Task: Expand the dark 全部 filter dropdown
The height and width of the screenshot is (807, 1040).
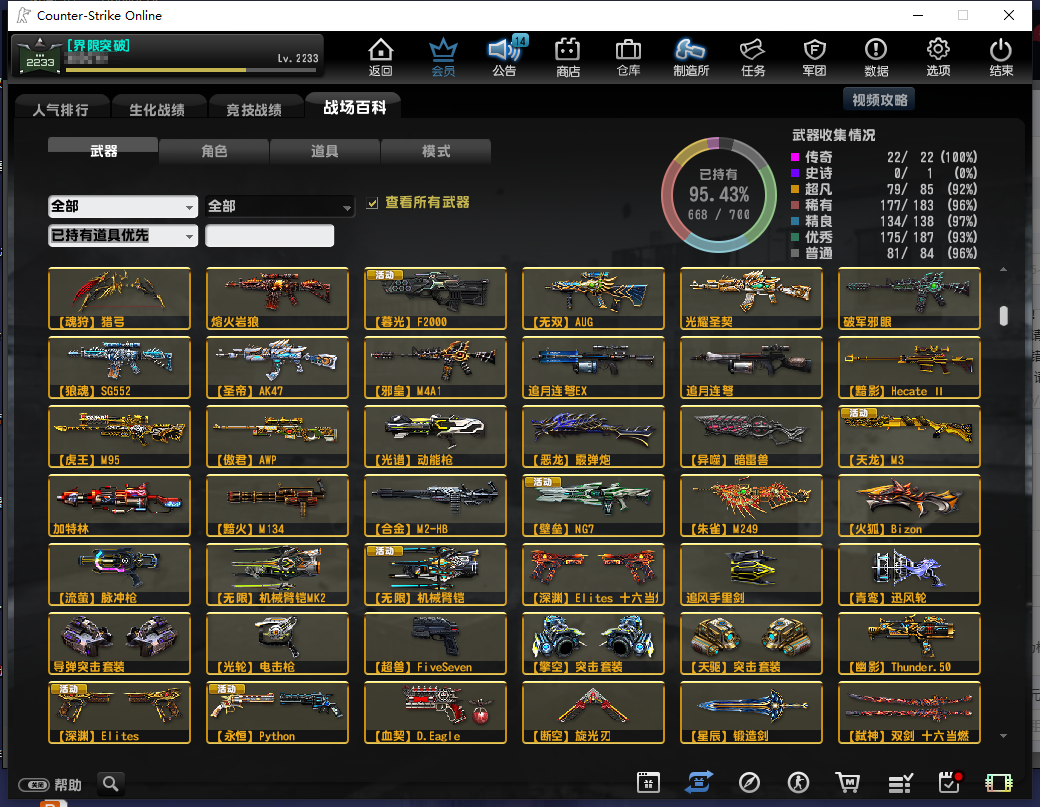Action: click(279, 207)
